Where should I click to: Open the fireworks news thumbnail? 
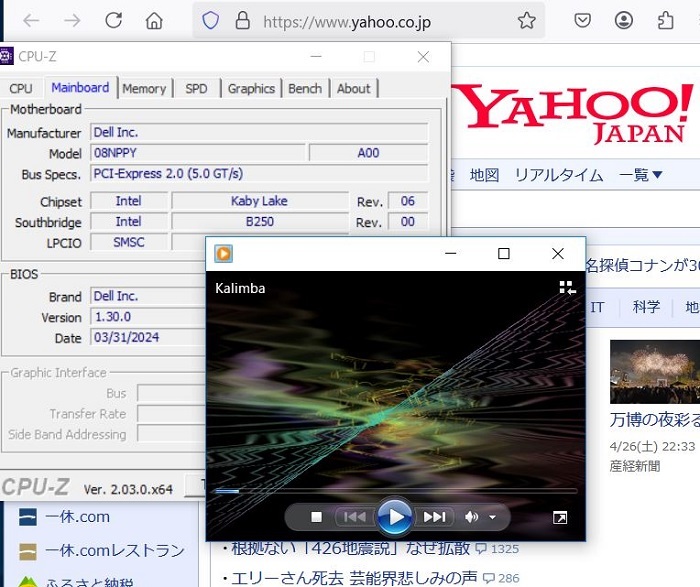[x=655, y=371]
